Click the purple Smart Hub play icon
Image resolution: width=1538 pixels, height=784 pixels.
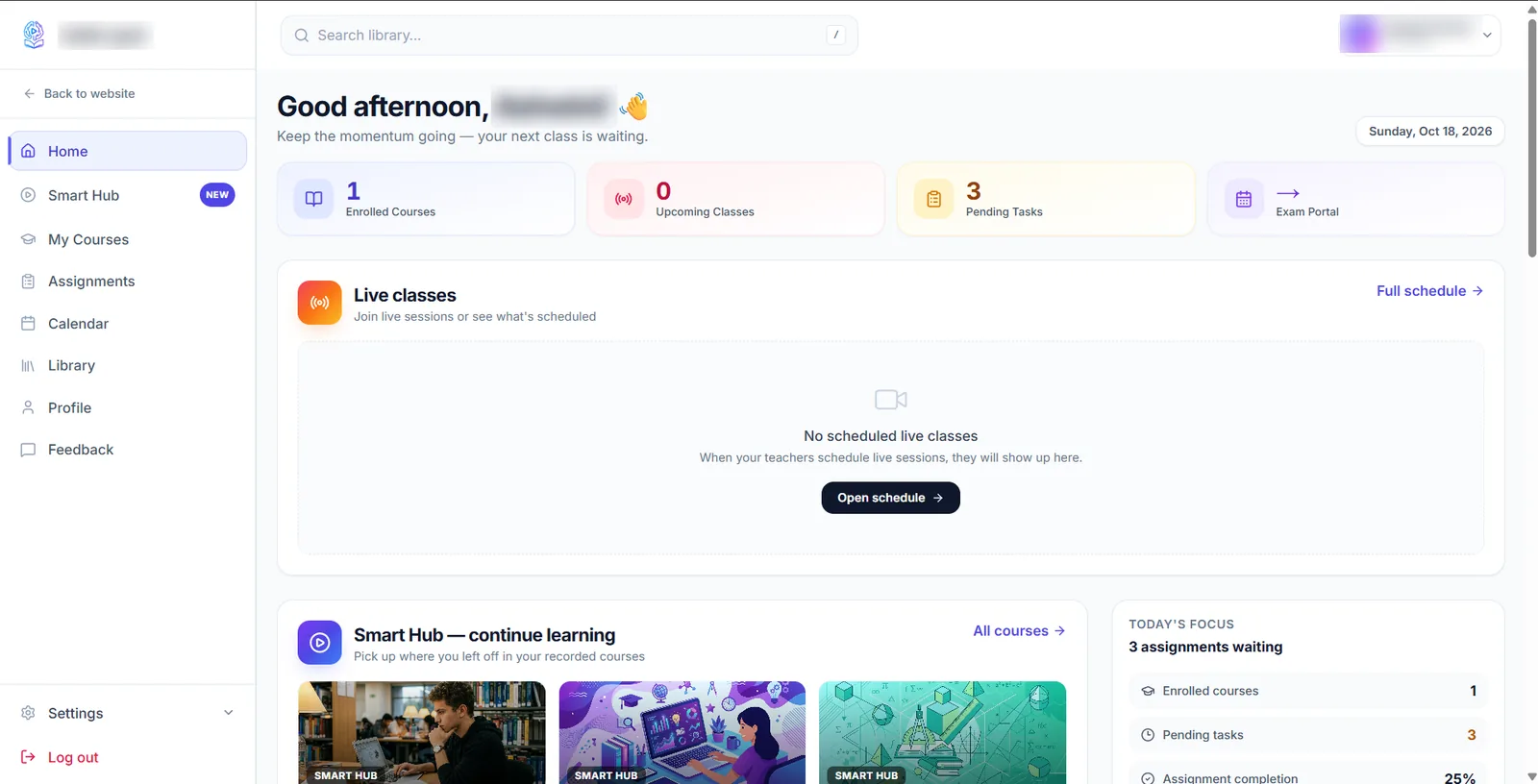pos(320,643)
